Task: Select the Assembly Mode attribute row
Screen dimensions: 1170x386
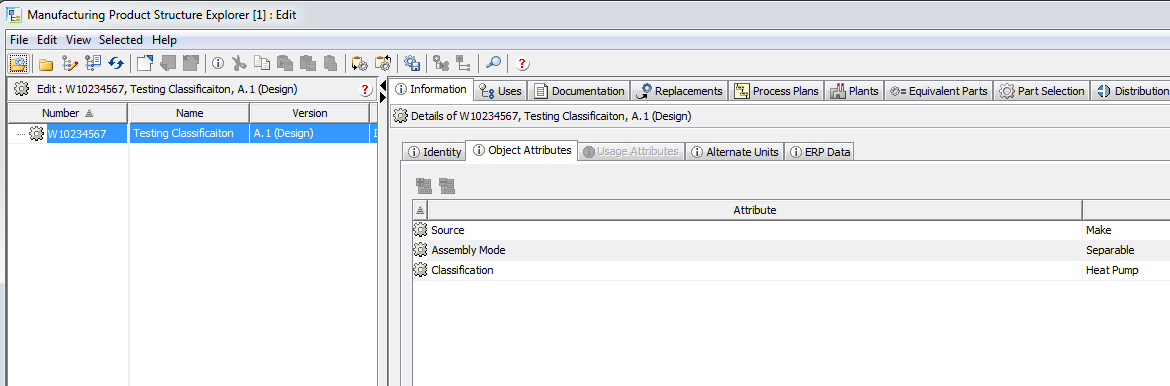Action: [x=791, y=251]
